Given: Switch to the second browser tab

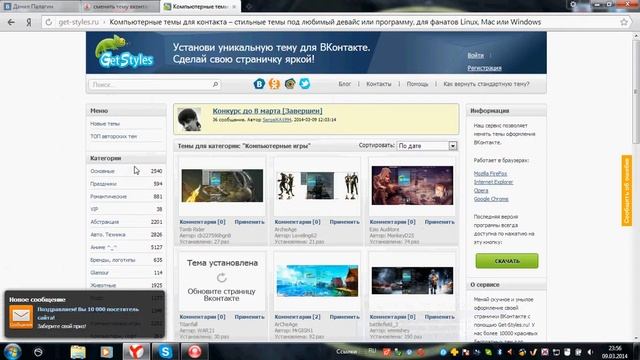Looking at the screenshot, I should 120,7.
